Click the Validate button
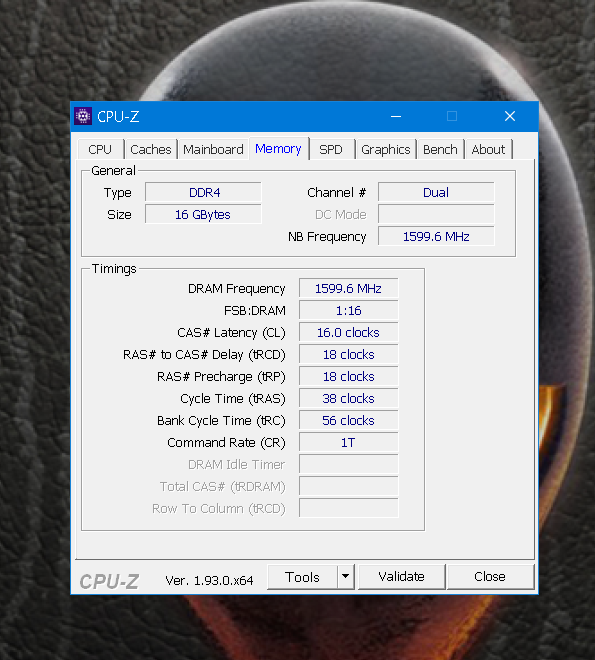The width and height of the screenshot is (595, 660). tap(401, 577)
